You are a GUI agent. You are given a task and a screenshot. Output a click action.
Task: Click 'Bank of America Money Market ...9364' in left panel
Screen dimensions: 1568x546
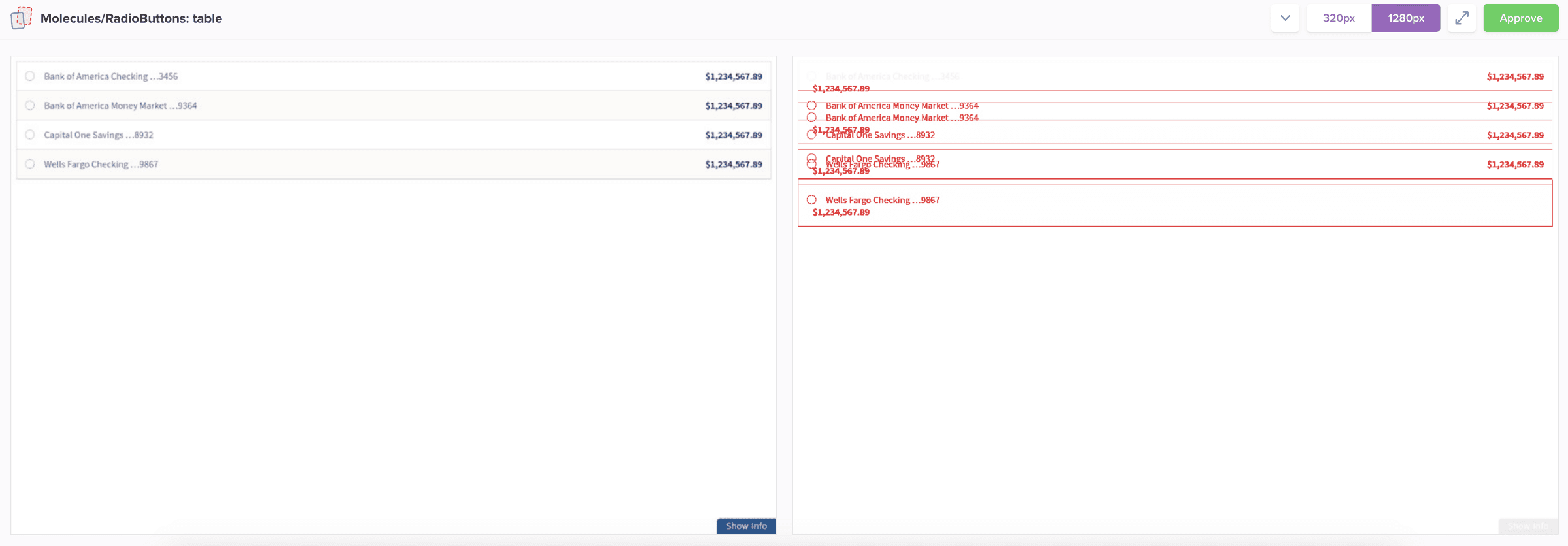(120, 106)
